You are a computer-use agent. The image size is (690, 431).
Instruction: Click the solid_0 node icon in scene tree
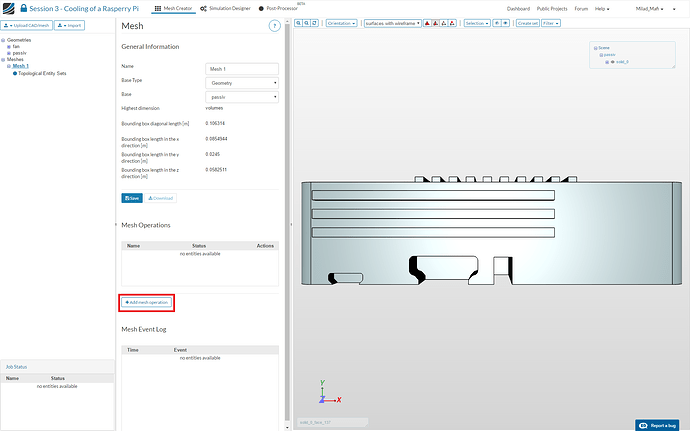pos(607,62)
